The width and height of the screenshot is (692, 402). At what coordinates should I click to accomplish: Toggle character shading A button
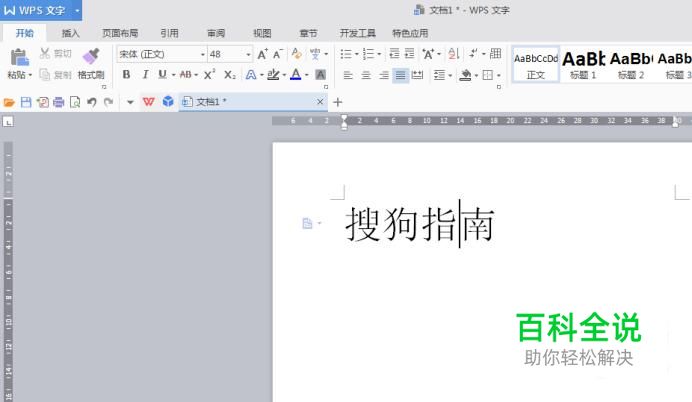point(320,75)
